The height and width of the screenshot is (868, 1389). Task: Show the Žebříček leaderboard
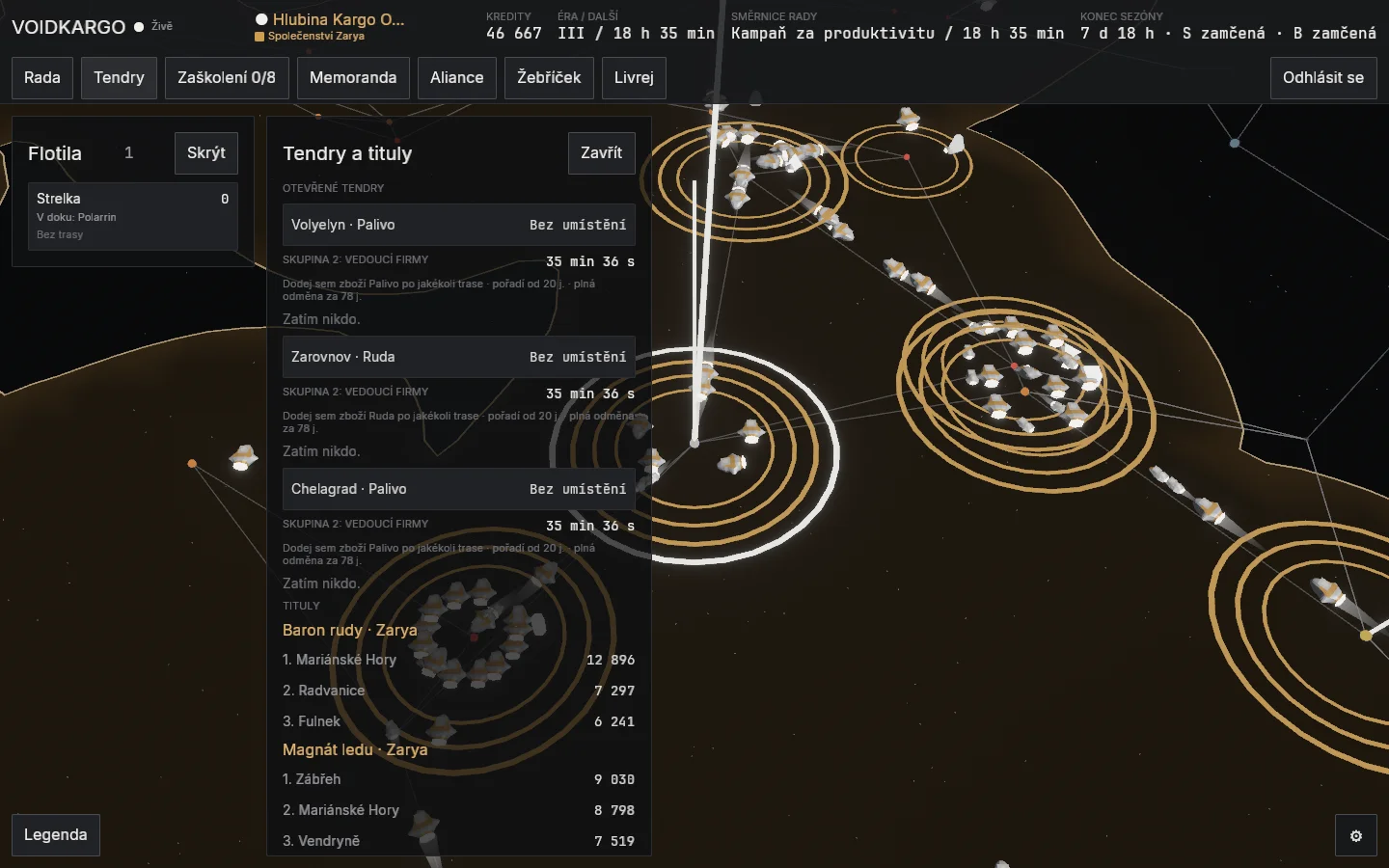click(x=549, y=78)
